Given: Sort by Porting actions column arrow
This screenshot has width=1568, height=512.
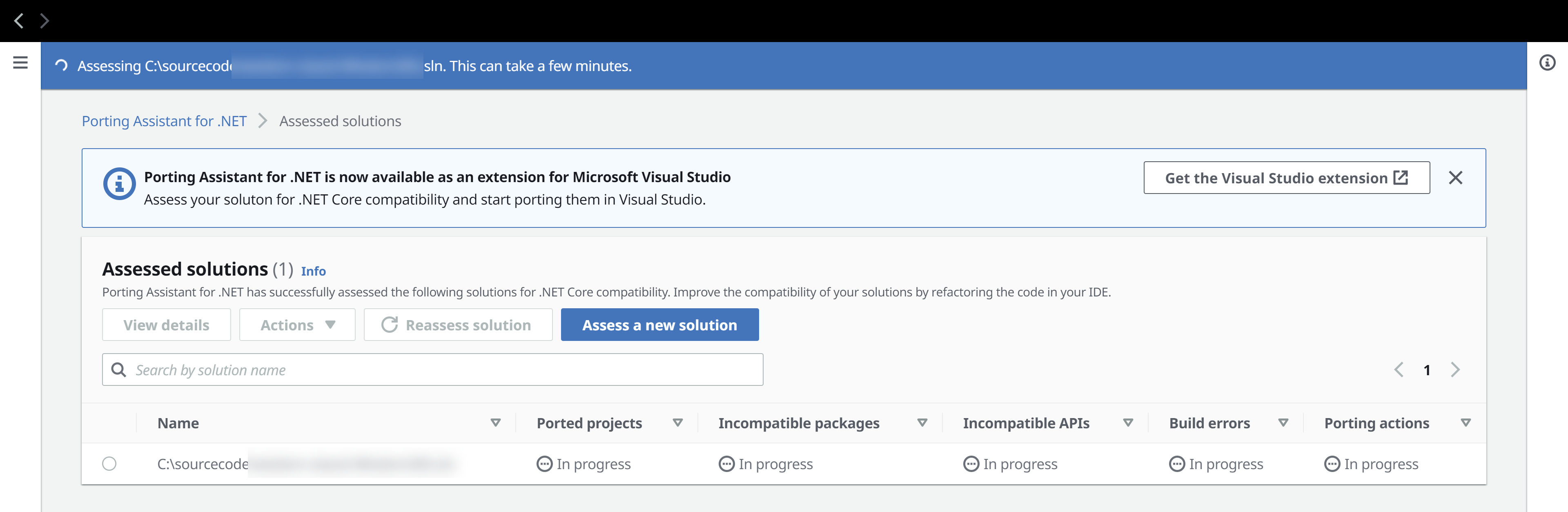Looking at the screenshot, I should tap(1466, 423).
